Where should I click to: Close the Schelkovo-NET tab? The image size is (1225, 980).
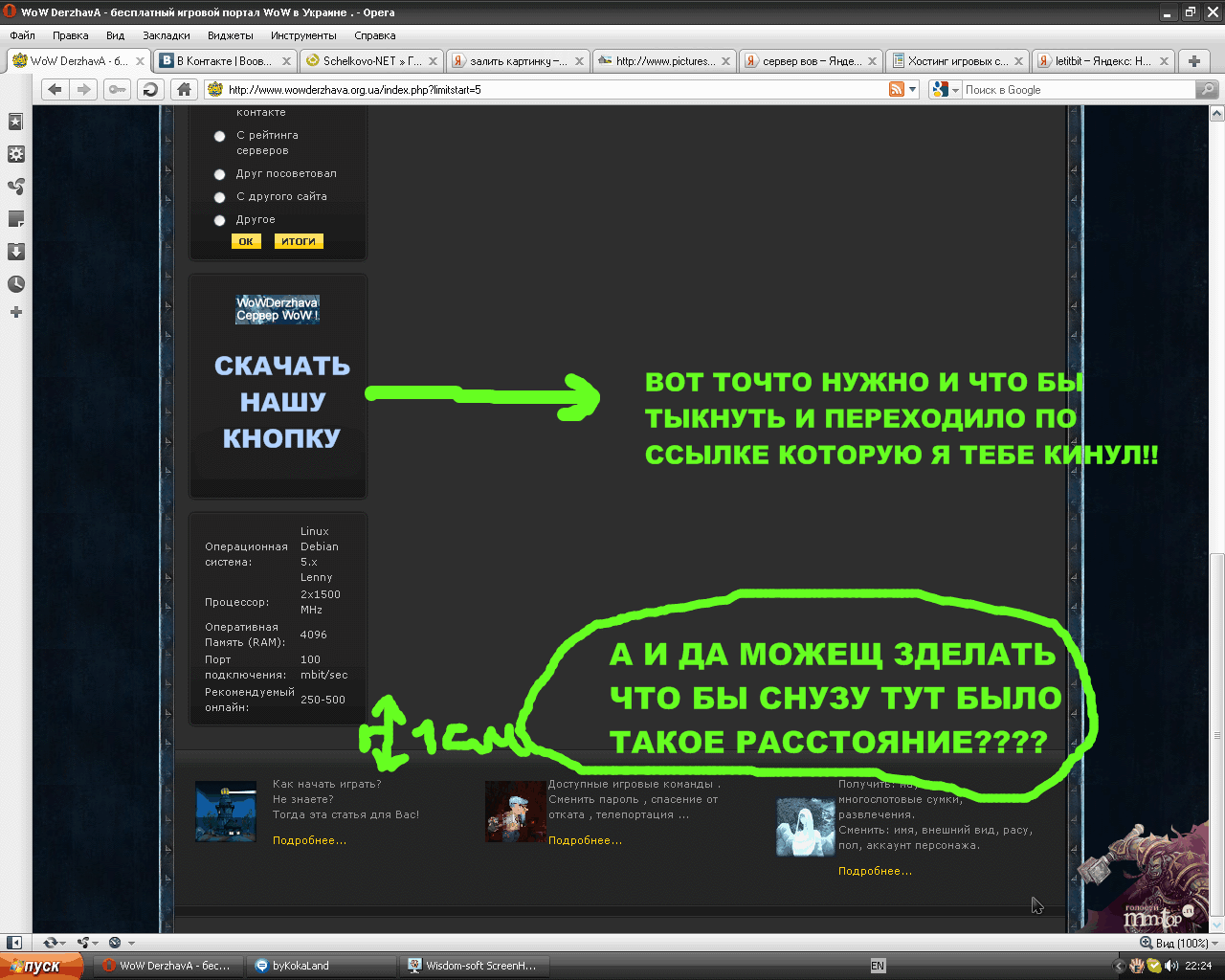pyautogui.click(x=433, y=61)
